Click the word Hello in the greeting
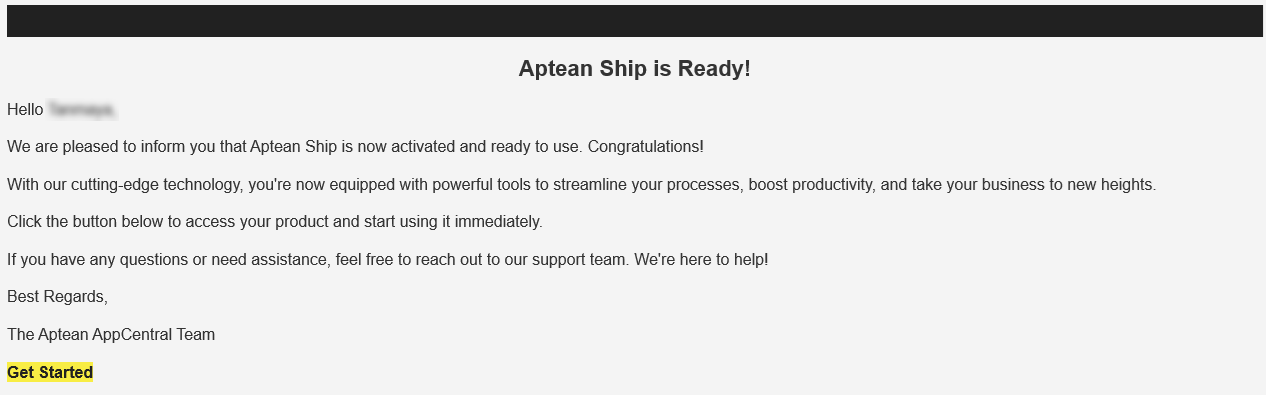This screenshot has width=1266, height=395. 25,109
